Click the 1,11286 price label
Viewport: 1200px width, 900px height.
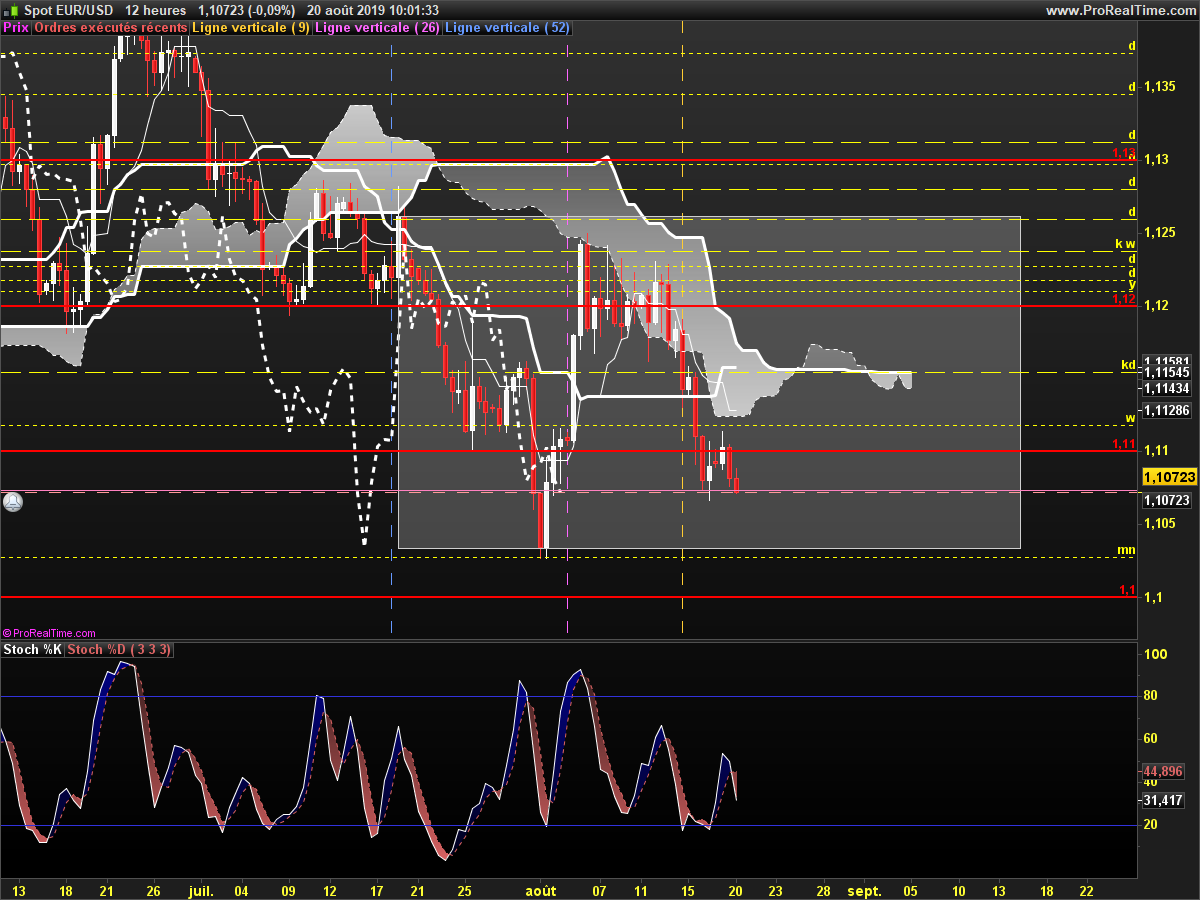point(1166,410)
